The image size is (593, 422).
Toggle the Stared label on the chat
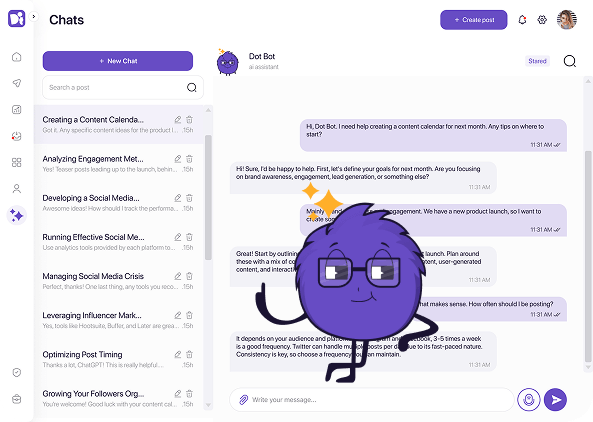[x=537, y=61]
